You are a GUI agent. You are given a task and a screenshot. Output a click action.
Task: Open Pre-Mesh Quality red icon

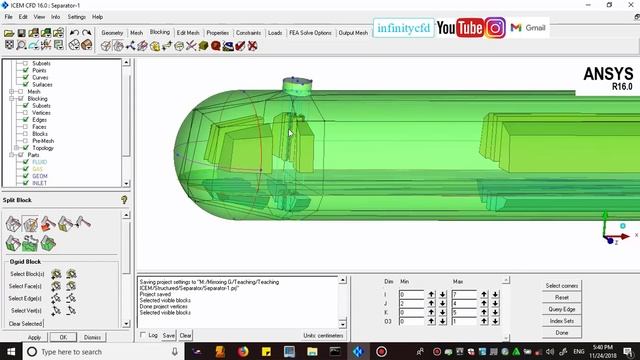pos(216,46)
